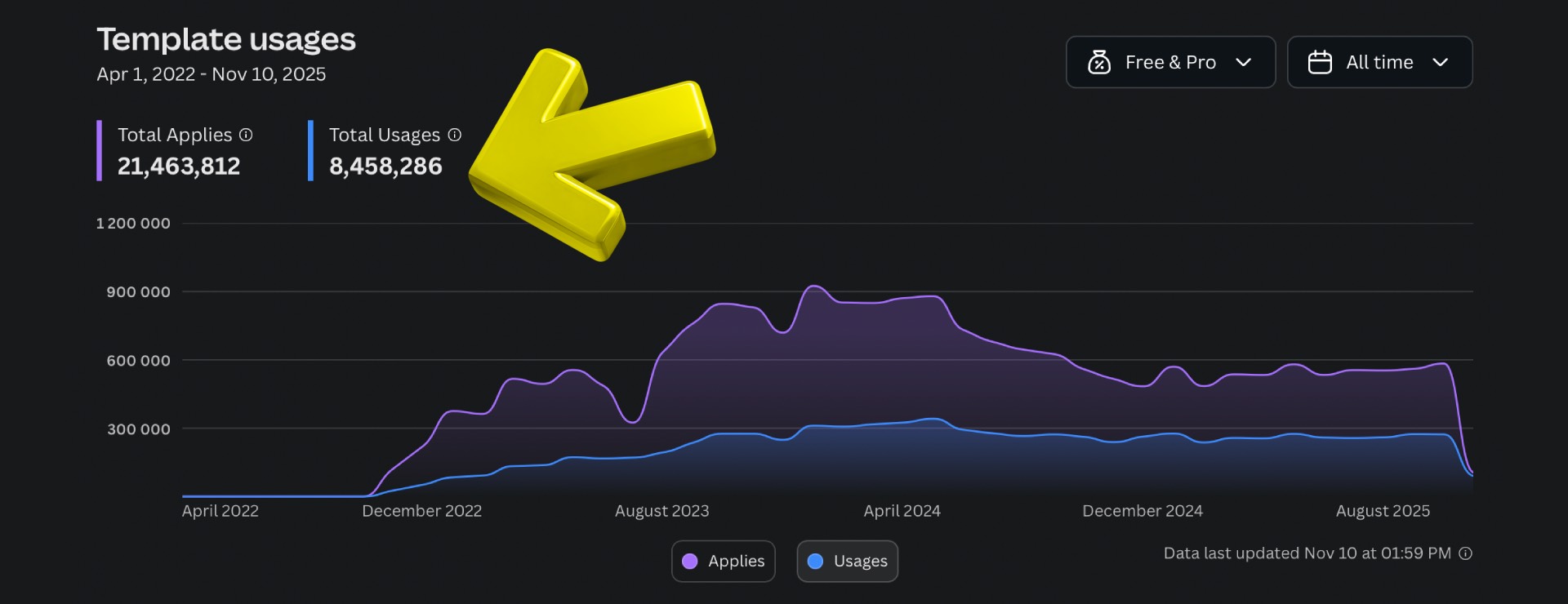This screenshot has height=604, width=1568.
Task: Click the Total Usages value 8,458,286
Action: 385,167
